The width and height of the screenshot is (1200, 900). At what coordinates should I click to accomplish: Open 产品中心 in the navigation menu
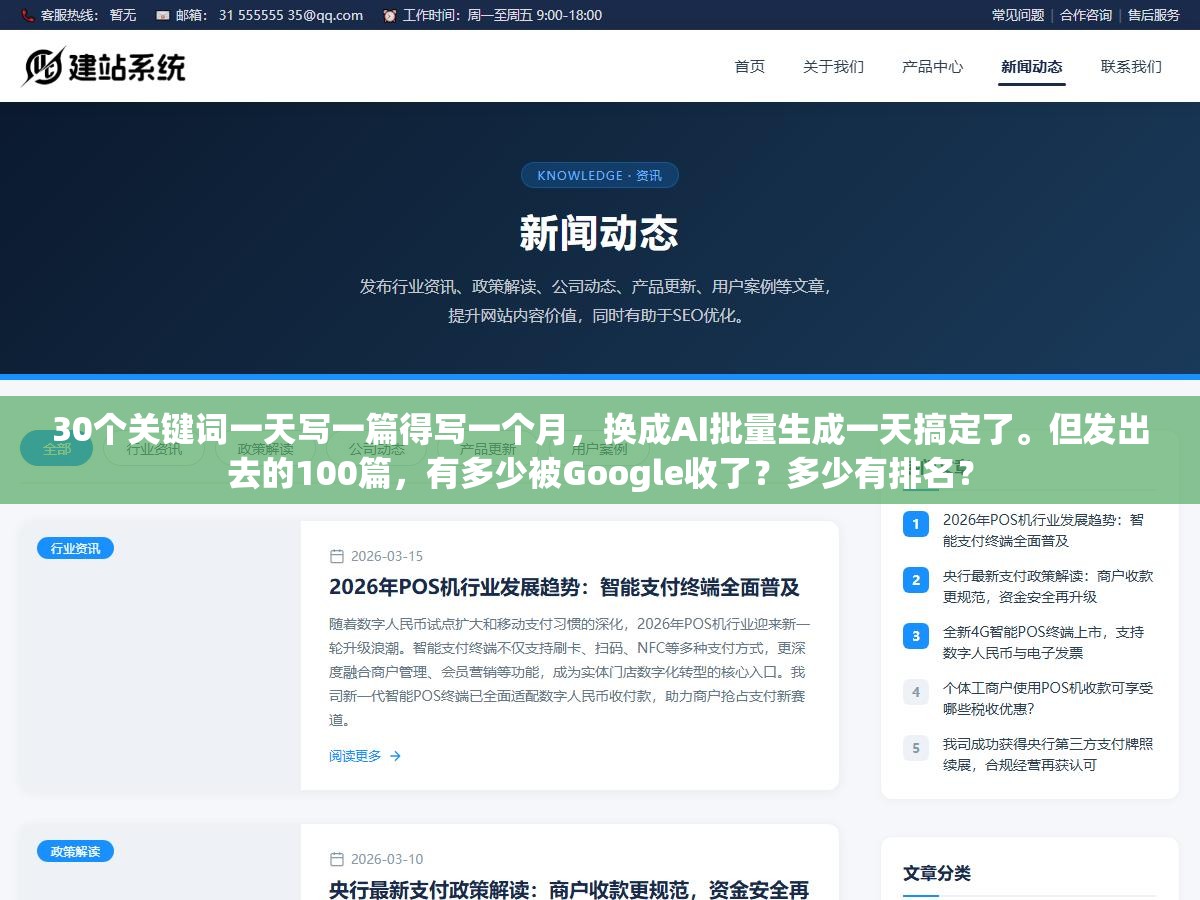click(932, 66)
